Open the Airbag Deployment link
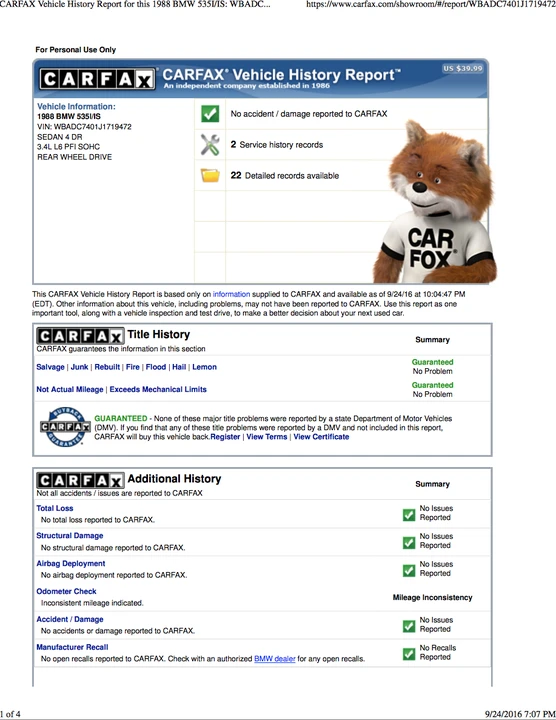Image resolution: width=556 pixels, height=720 pixels. (x=71, y=563)
